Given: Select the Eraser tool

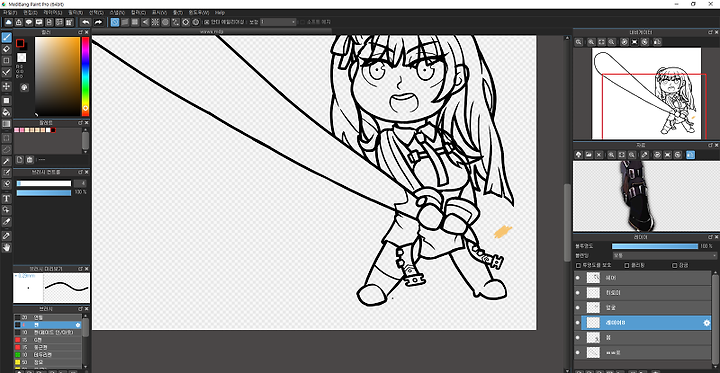Looking at the screenshot, I should click(x=6, y=49).
